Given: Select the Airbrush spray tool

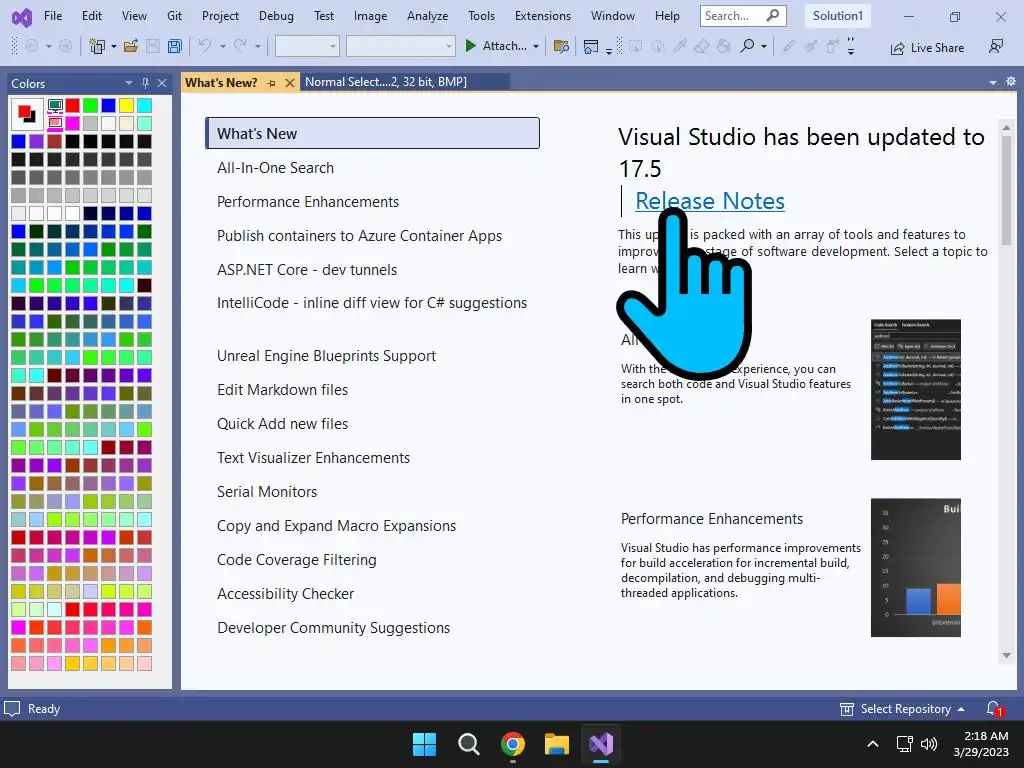Looking at the screenshot, I should 832,46.
